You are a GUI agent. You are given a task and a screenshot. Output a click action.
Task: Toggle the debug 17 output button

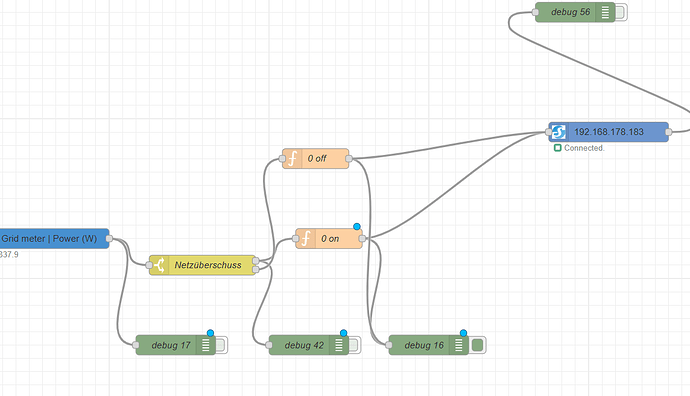coord(221,345)
